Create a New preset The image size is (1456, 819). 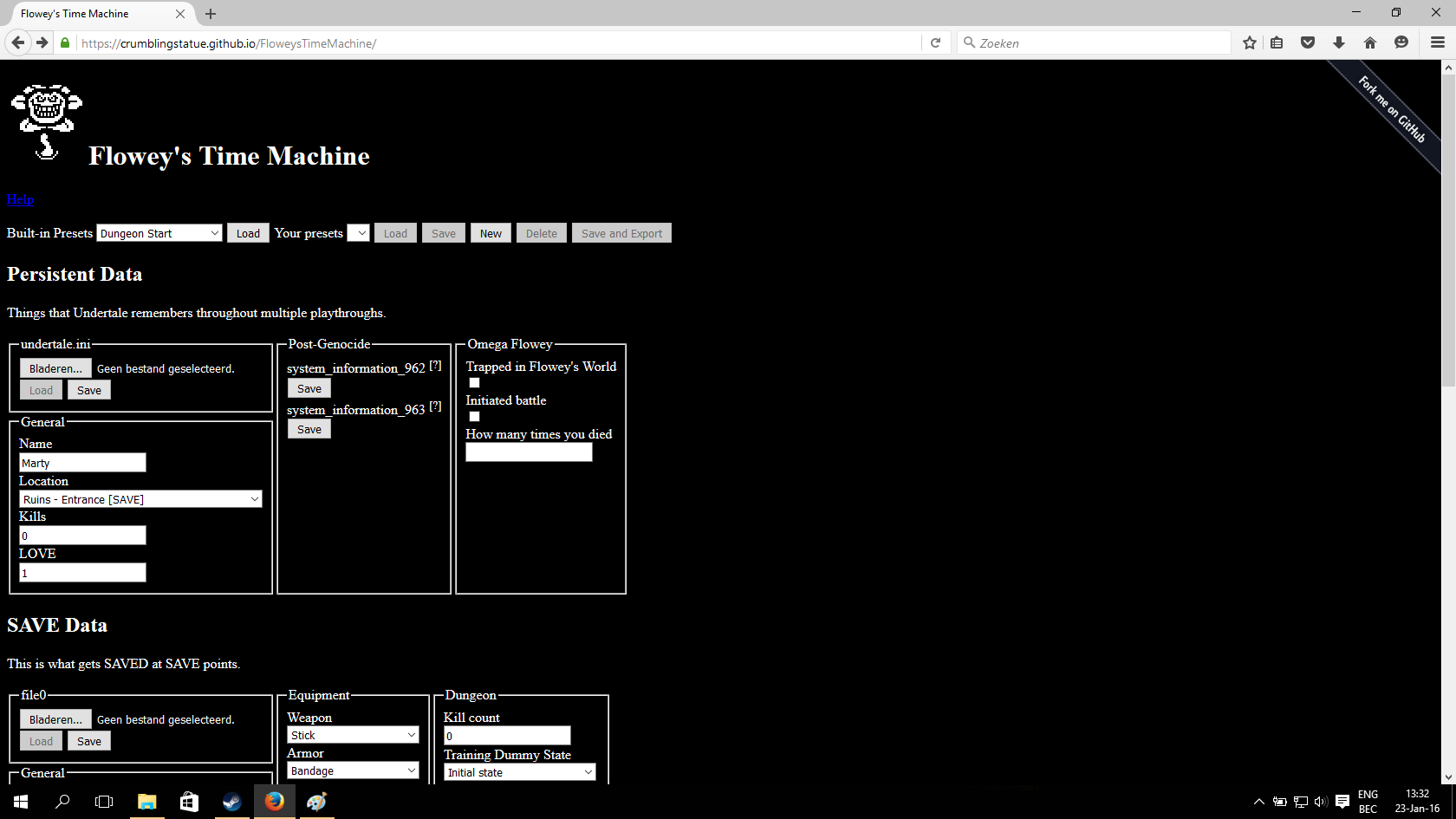pyautogui.click(x=491, y=233)
